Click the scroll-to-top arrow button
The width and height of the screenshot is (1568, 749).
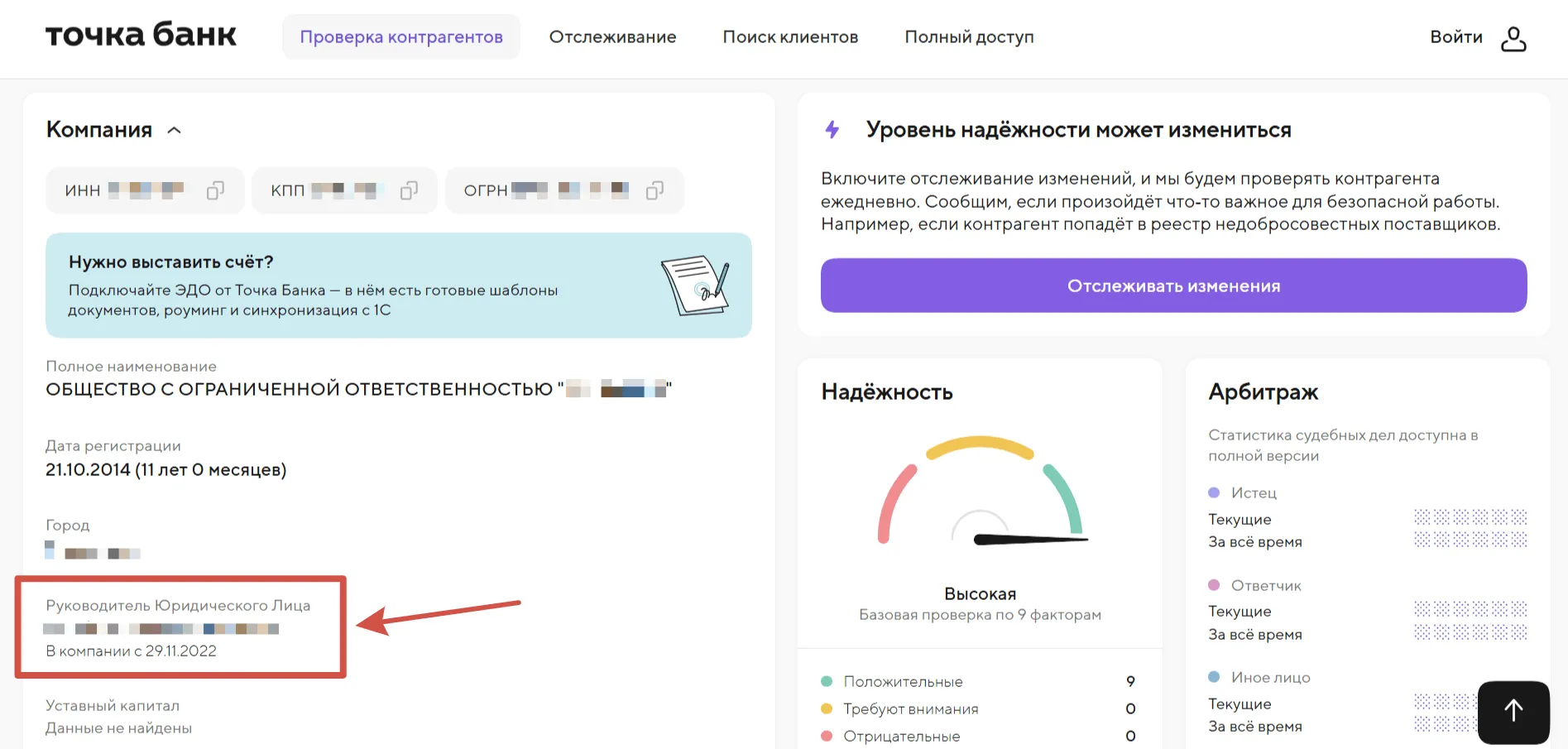tap(1513, 710)
